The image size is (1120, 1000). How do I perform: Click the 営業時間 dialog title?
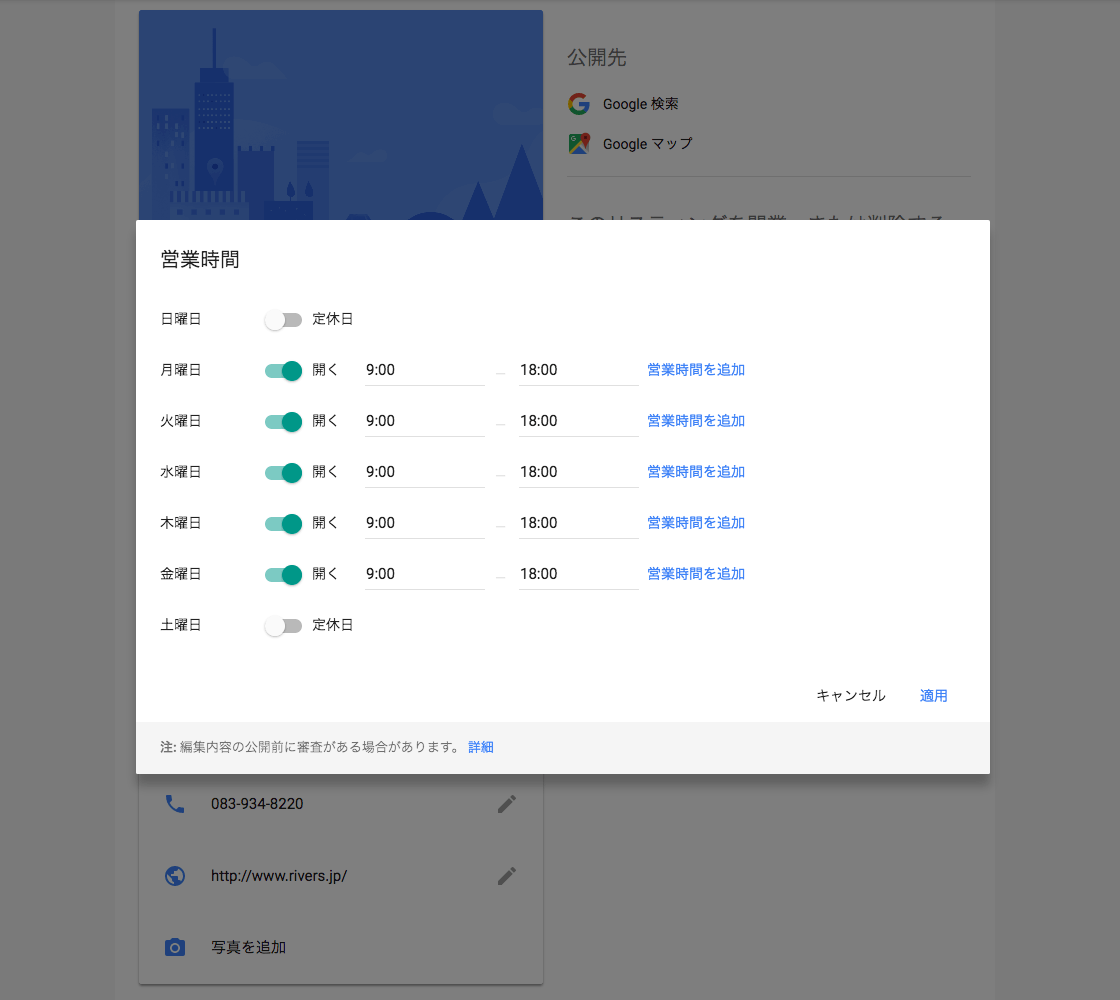click(x=200, y=259)
